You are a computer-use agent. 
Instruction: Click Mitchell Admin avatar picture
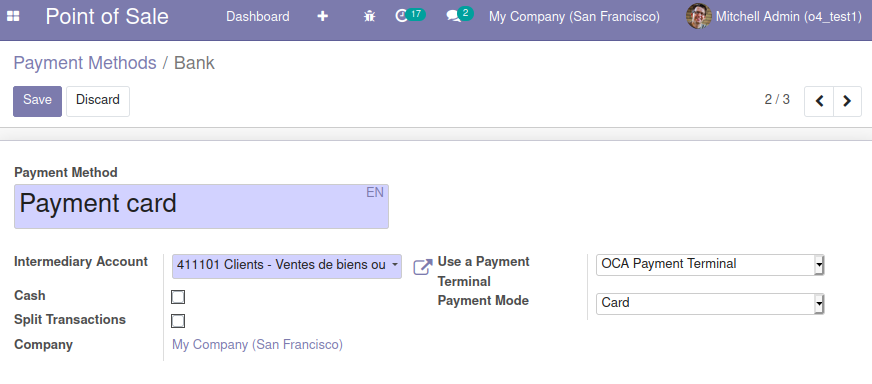[698, 16]
